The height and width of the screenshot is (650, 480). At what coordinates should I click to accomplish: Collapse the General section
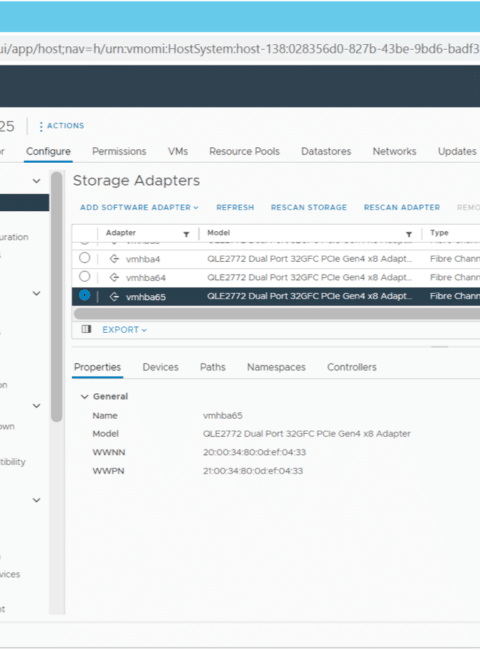coord(85,397)
